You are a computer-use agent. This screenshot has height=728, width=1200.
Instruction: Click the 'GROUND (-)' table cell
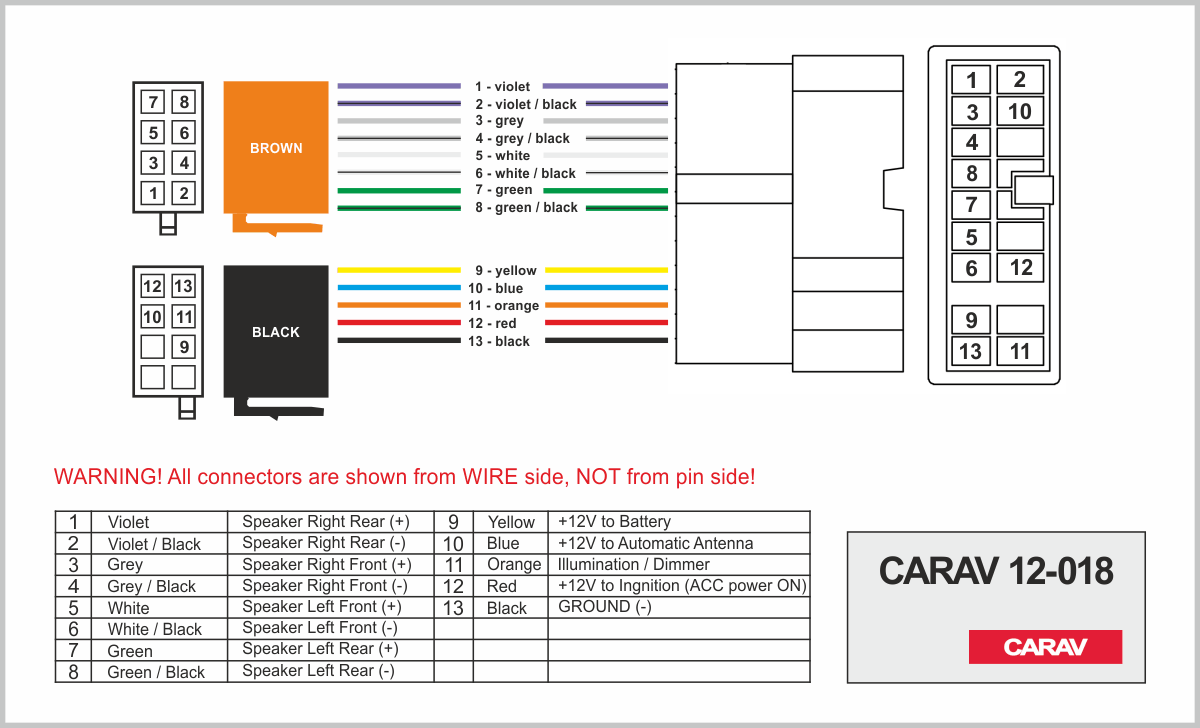(605, 607)
